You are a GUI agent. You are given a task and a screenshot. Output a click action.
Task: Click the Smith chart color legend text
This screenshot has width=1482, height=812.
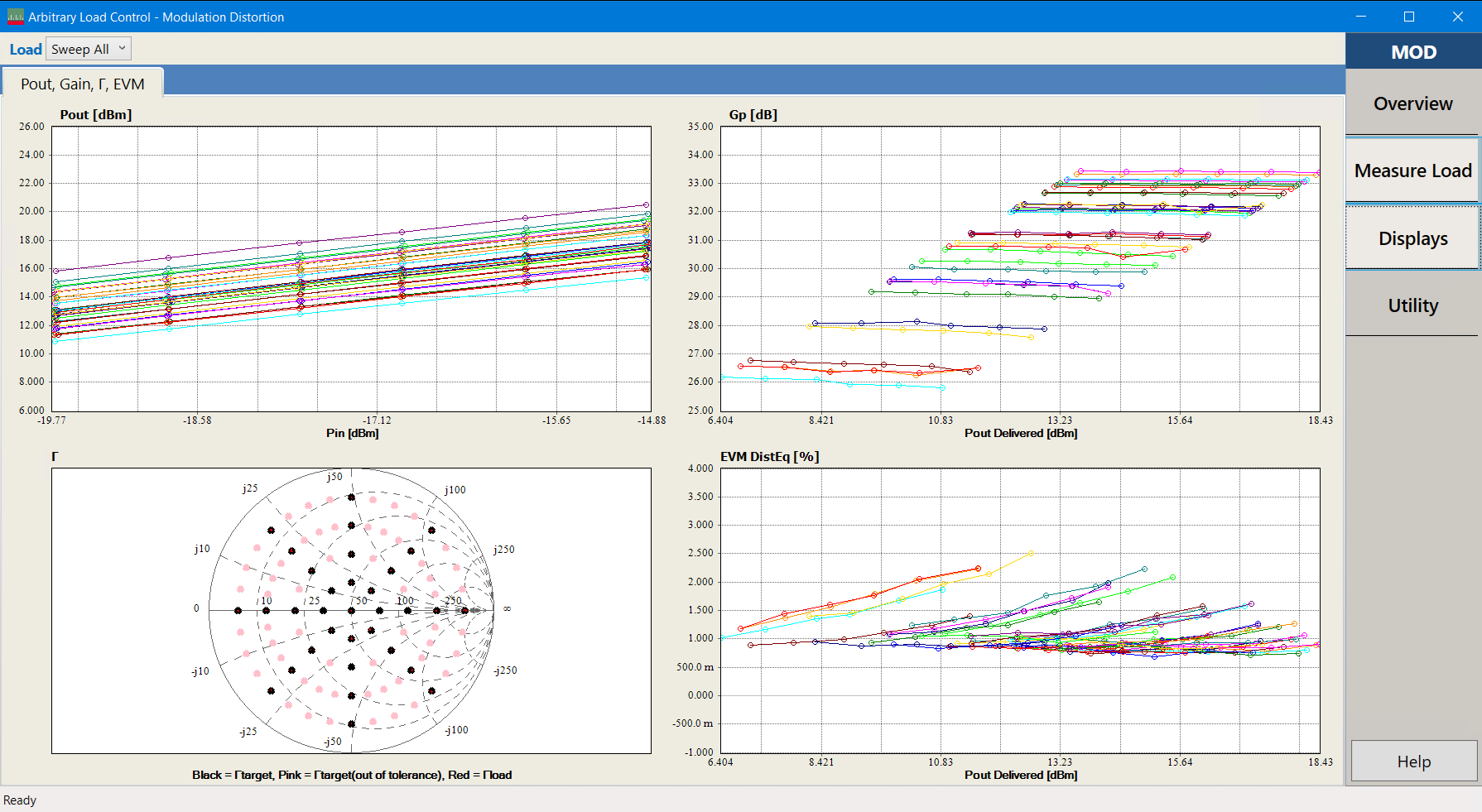pyautogui.click(x=352, y=775)
